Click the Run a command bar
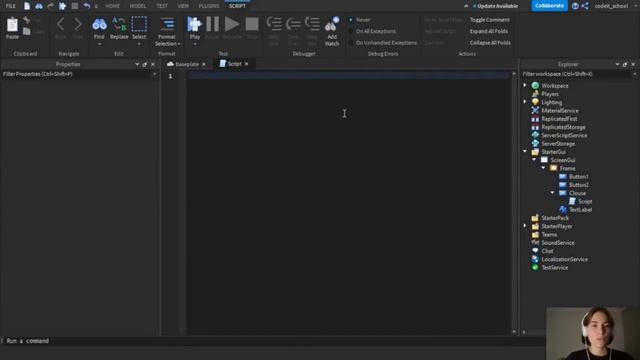640x360 pixels. pos(273,340)
